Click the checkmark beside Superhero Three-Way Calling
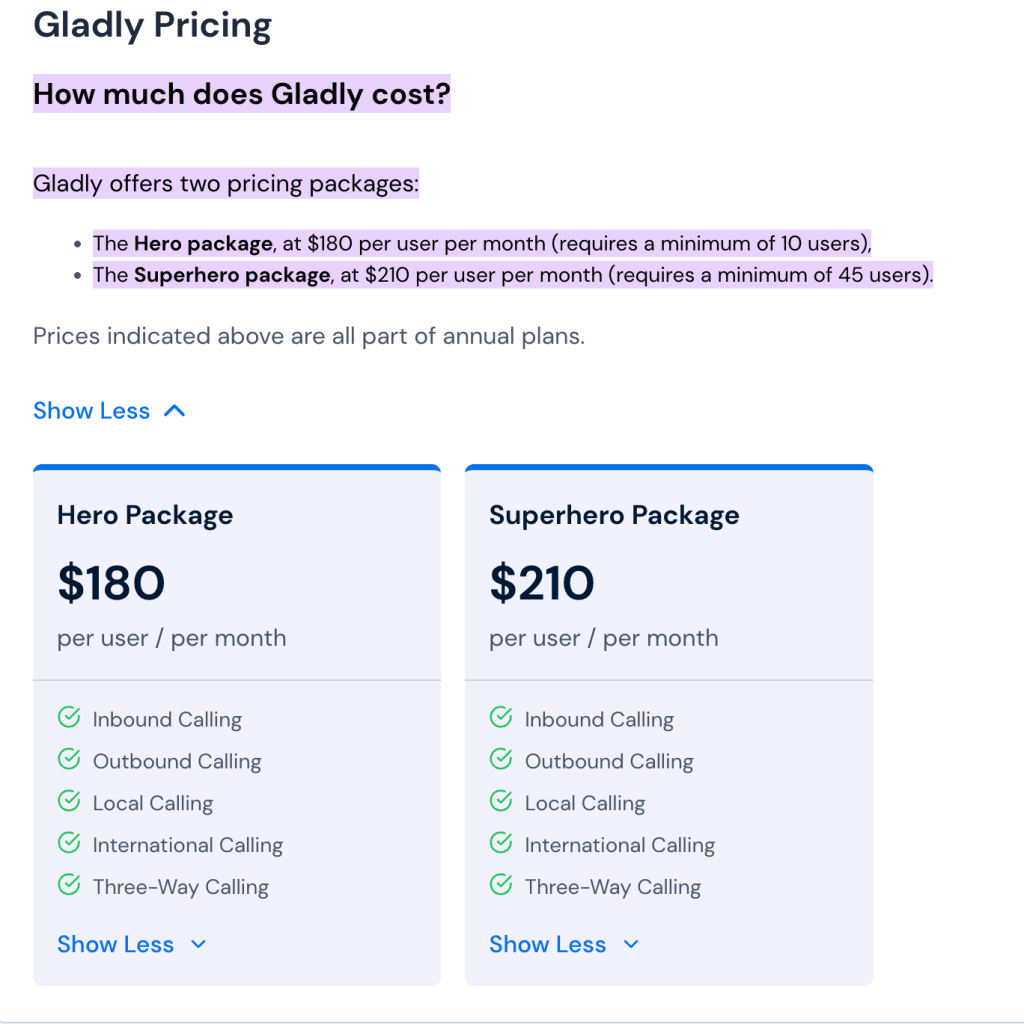 pos(500,885)
